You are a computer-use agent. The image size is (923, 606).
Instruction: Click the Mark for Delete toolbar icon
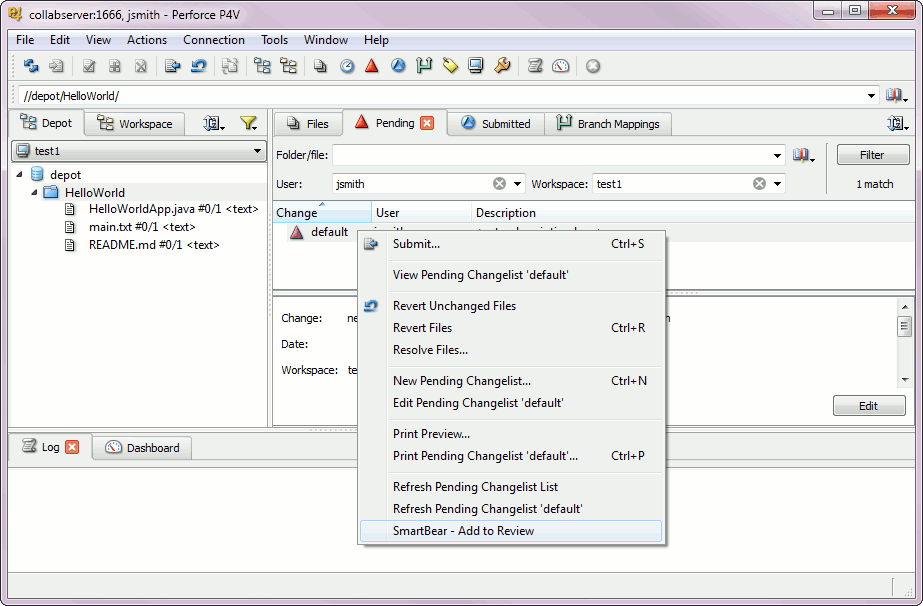pos(141,65)
